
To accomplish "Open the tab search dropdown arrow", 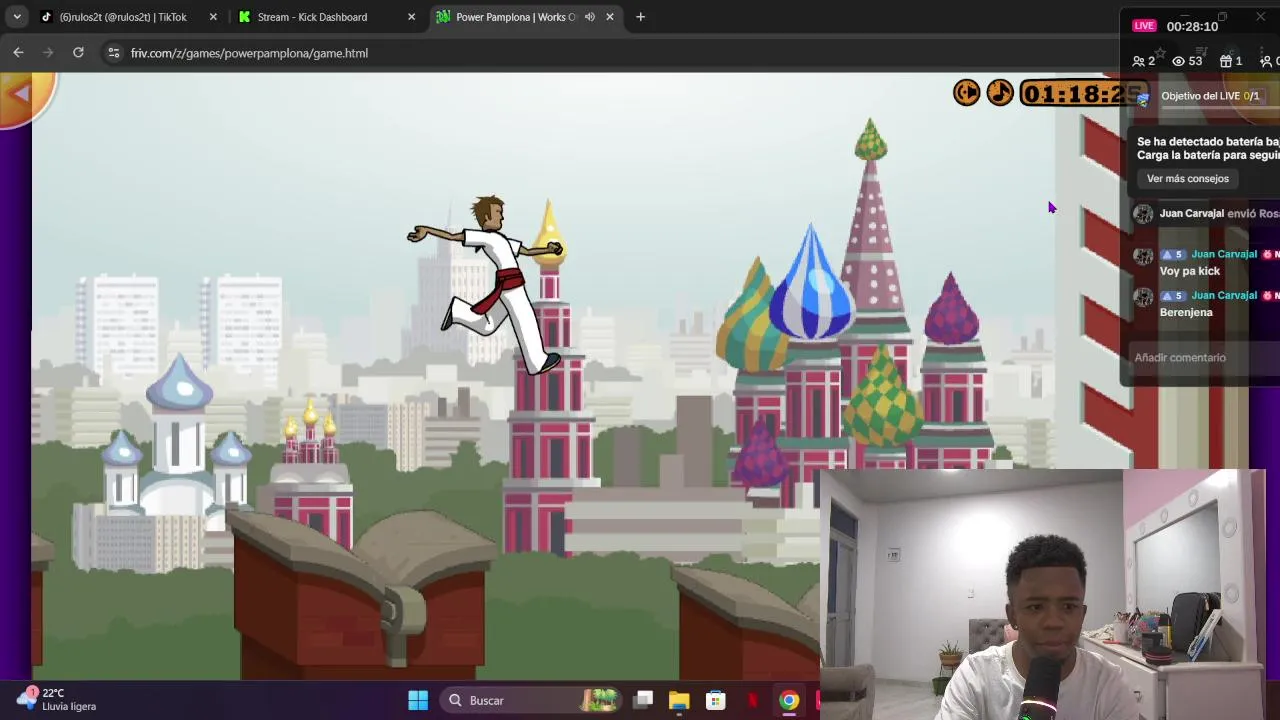I will (17, 17).
